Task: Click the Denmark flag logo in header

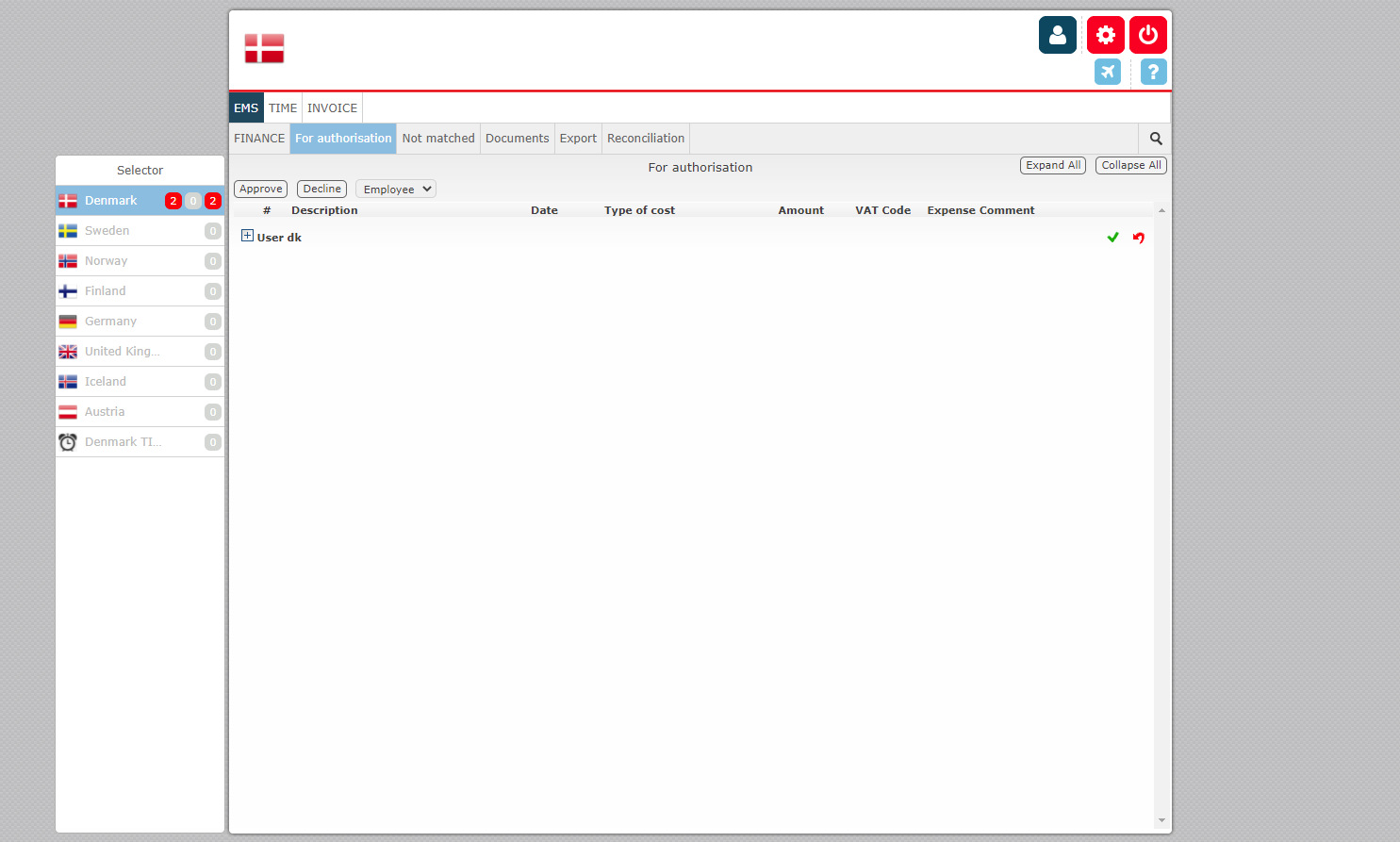Action: pos(264,48)
